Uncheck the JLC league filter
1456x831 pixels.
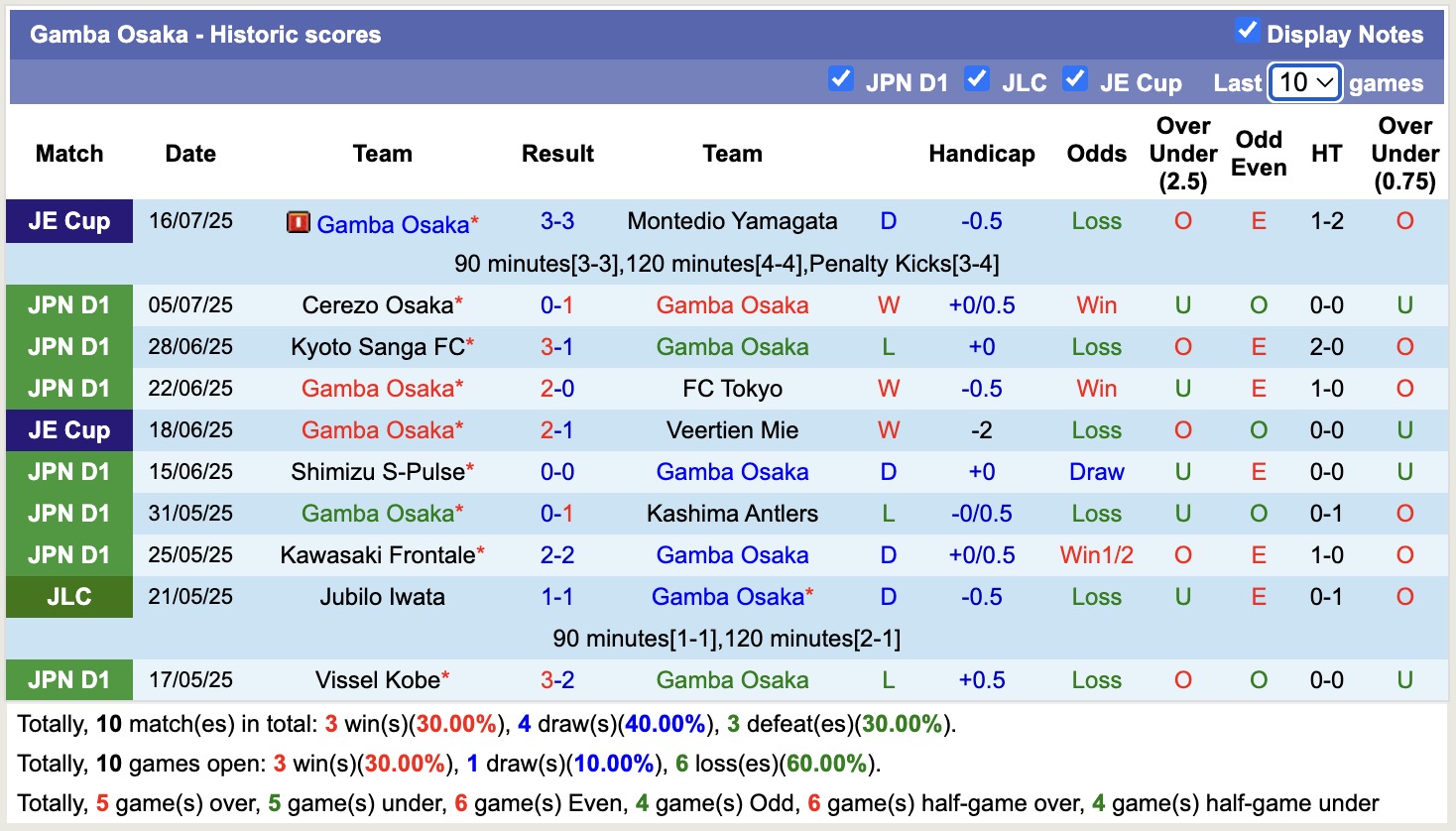coord(977,78)
